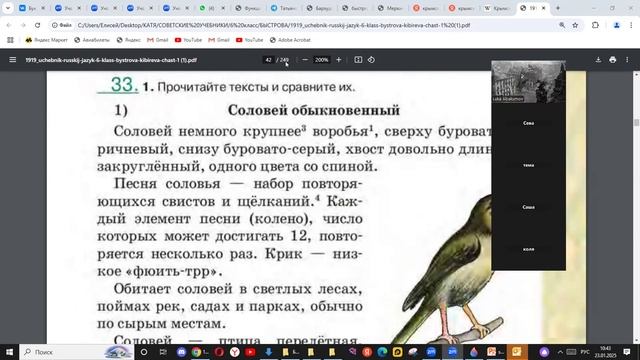The image size is (640, 360).
Task: Select participant Саша in the call panel
Action: [529, 207]
